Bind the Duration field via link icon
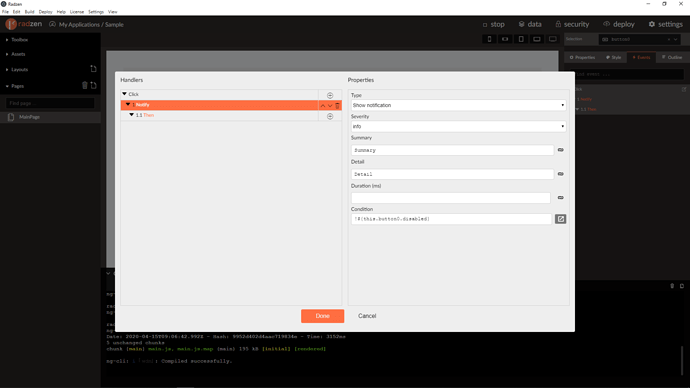The image size is (690, 388). click(561, 198)
